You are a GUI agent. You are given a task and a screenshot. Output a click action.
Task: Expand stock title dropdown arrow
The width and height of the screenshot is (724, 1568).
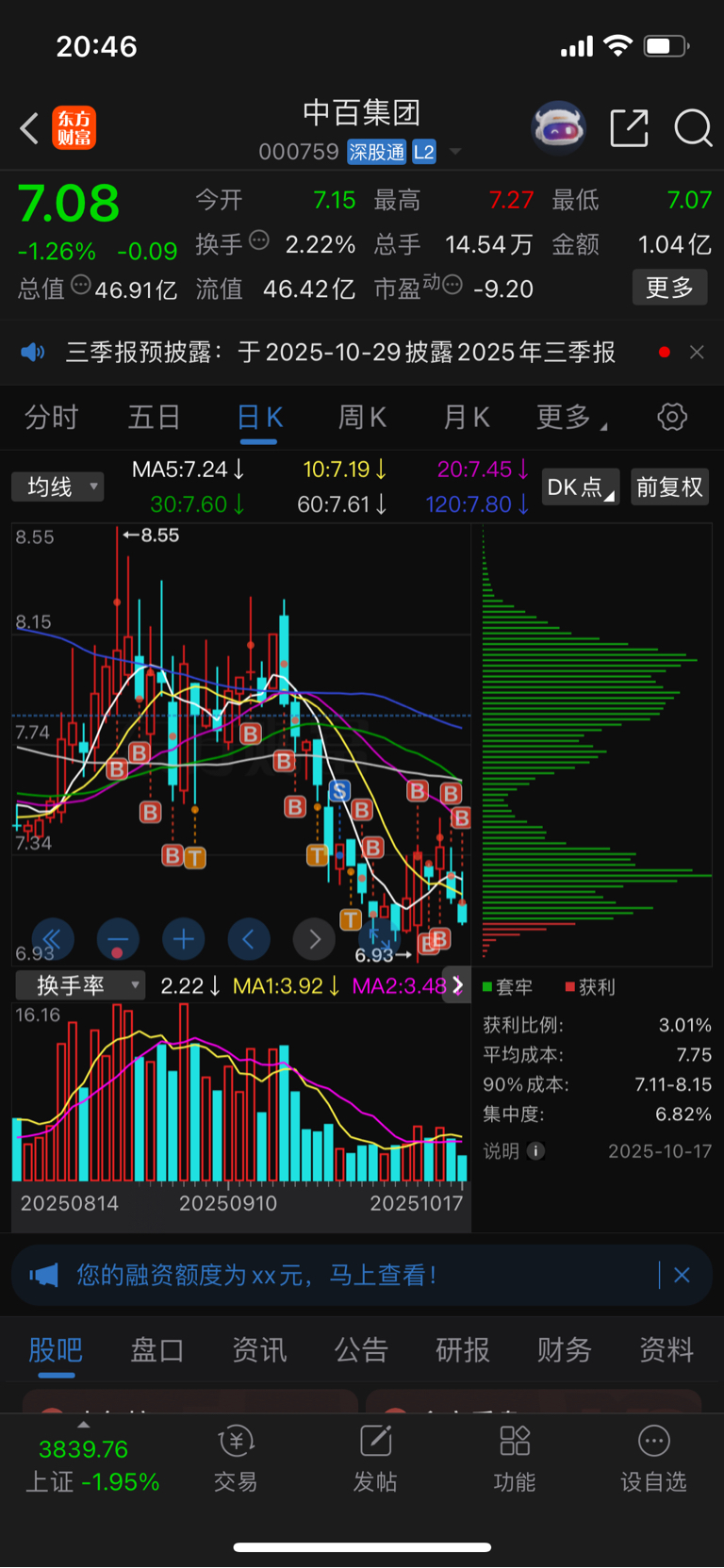point(455,152)
